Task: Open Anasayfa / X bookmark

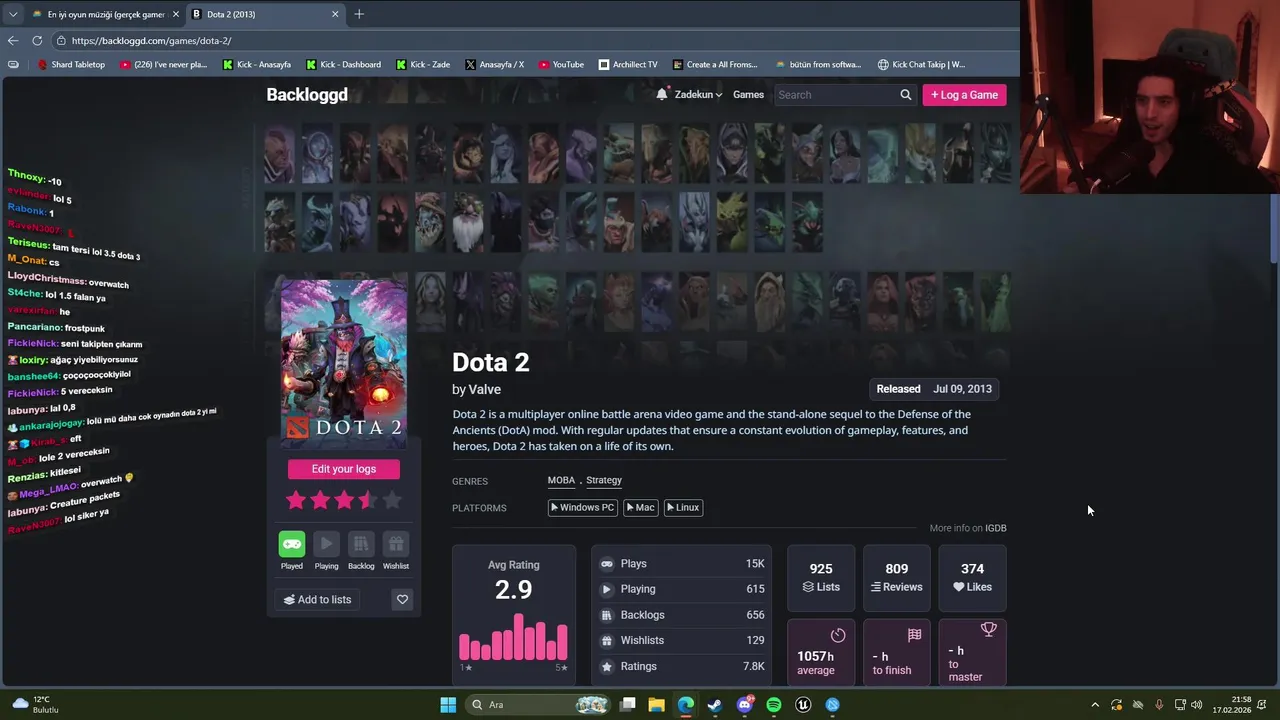Action: click(x=494, y=64)
